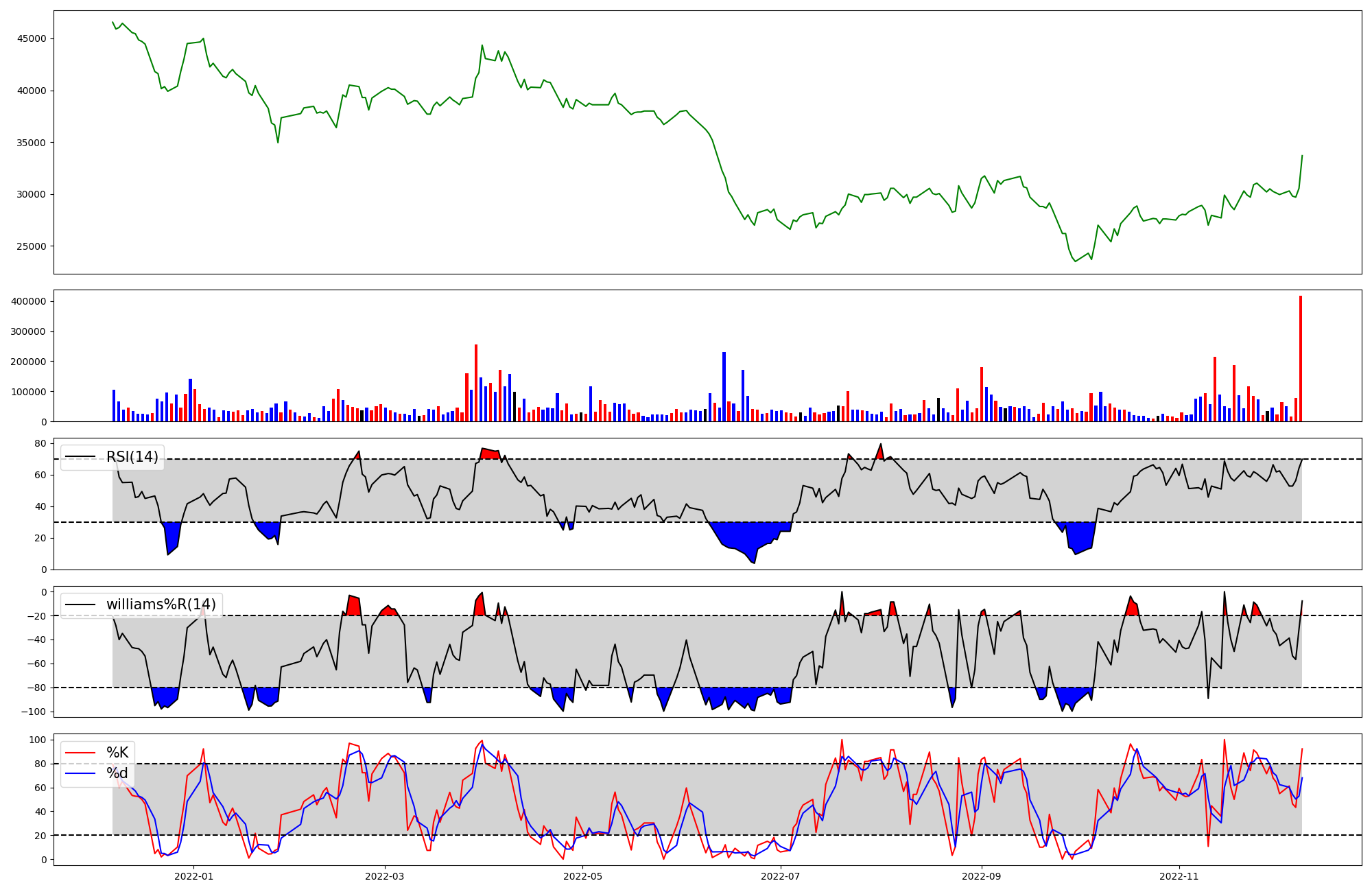Click the RSI(14) legend label
Image resolution: width=1372 pixels, height=892 pixels.
(132, 457)
